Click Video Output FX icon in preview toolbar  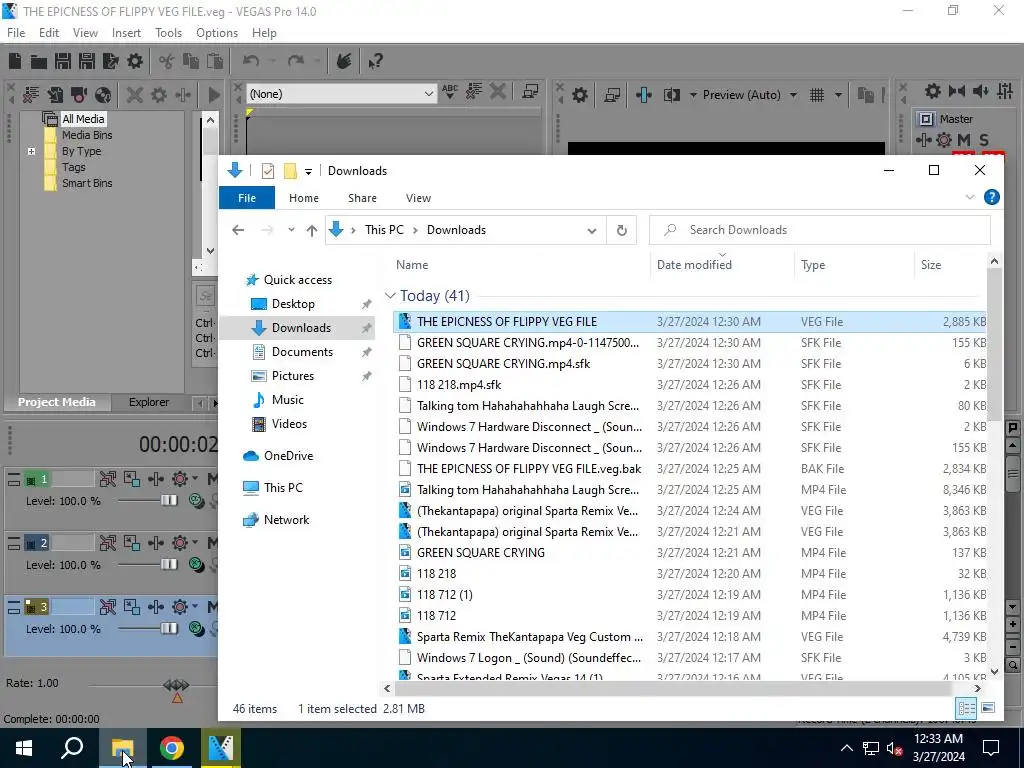tap(644, 95)
